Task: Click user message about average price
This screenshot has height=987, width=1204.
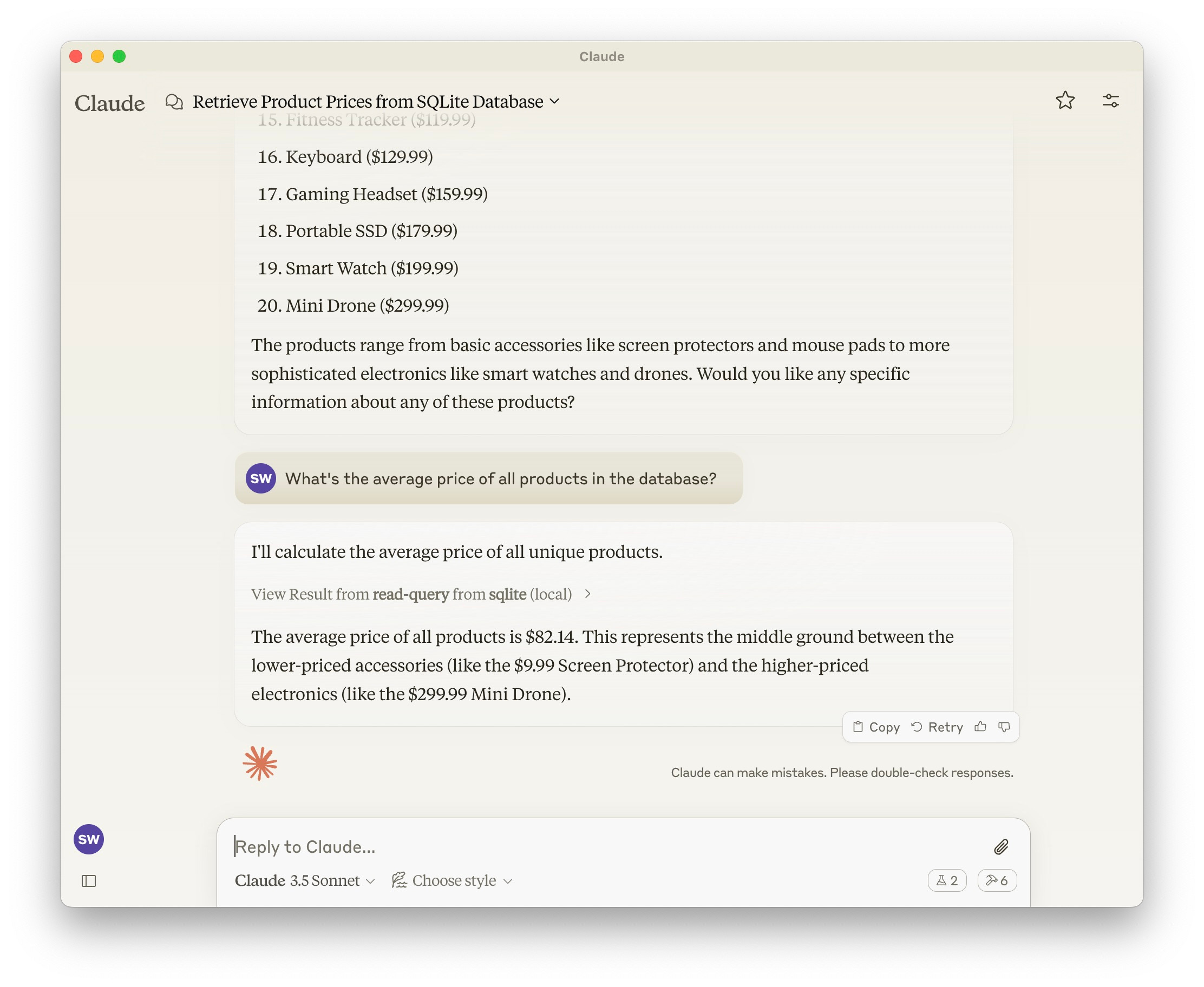Action: point(488,478)
